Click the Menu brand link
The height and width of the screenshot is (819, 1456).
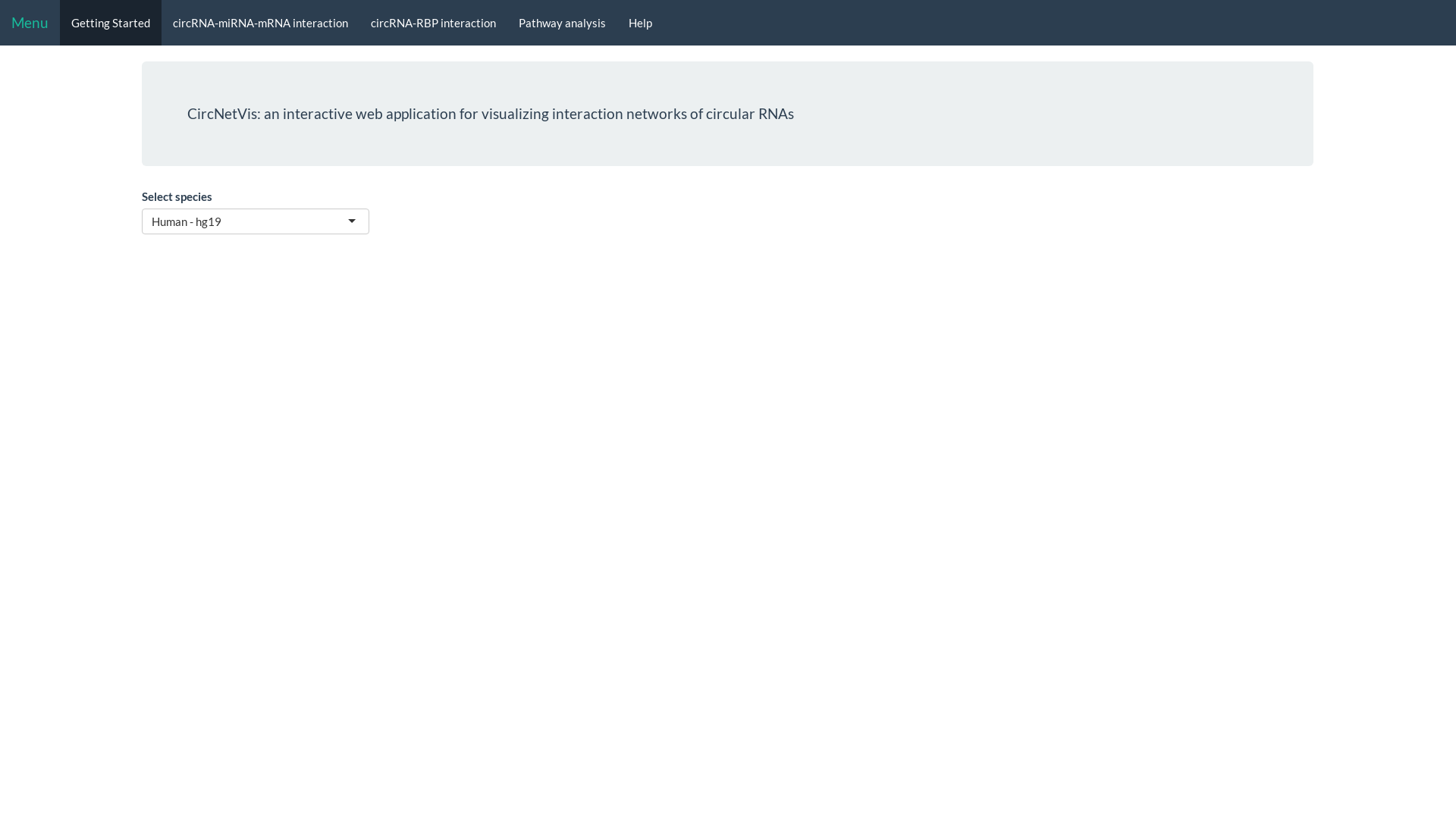[x=30, y=23]
